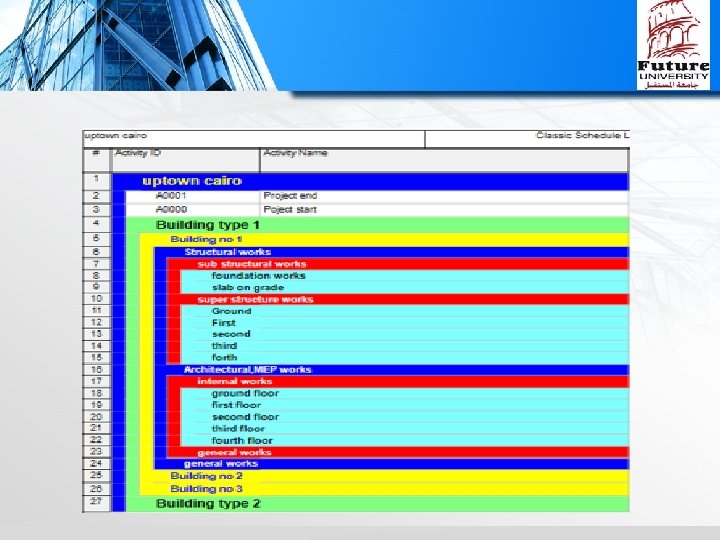Click the forth row
The image size is (720, 540).
405,358
